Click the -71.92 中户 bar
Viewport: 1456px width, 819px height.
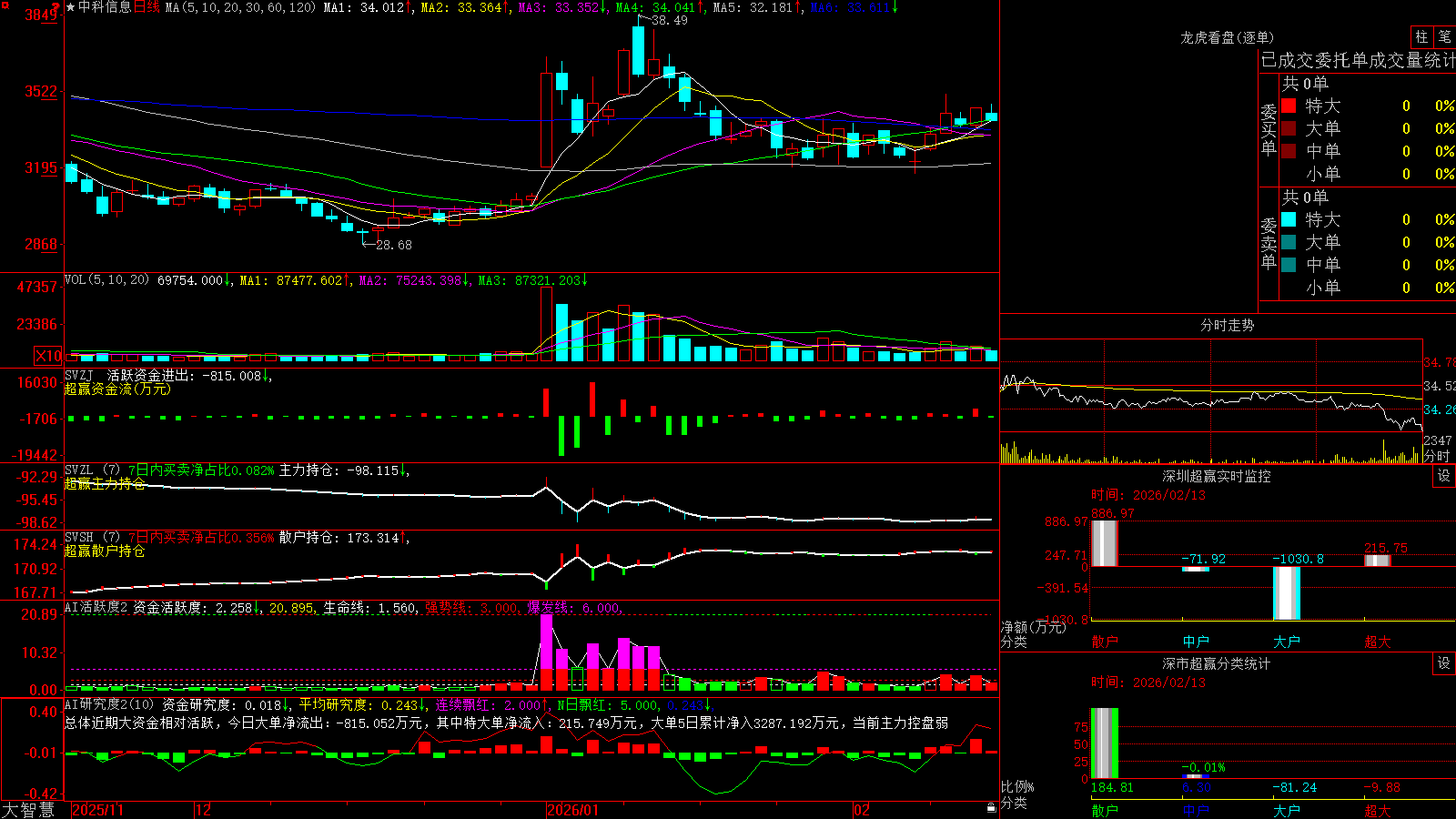[x=1196, y=569]
